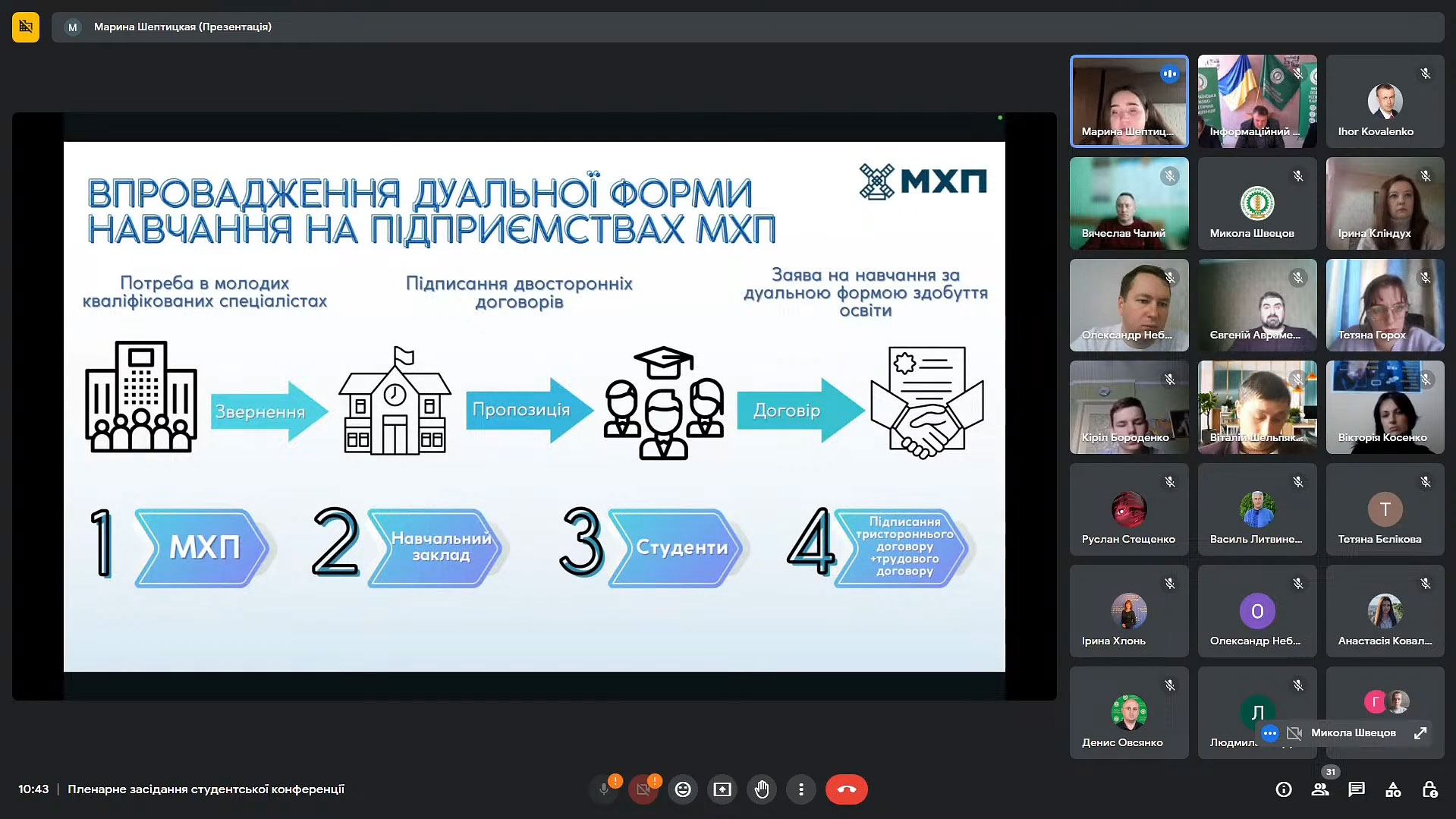Viewport: 1456px width, 819px height.
Task: Expand the Микола Швецов self-view pill
Action: coord(1420,733)
